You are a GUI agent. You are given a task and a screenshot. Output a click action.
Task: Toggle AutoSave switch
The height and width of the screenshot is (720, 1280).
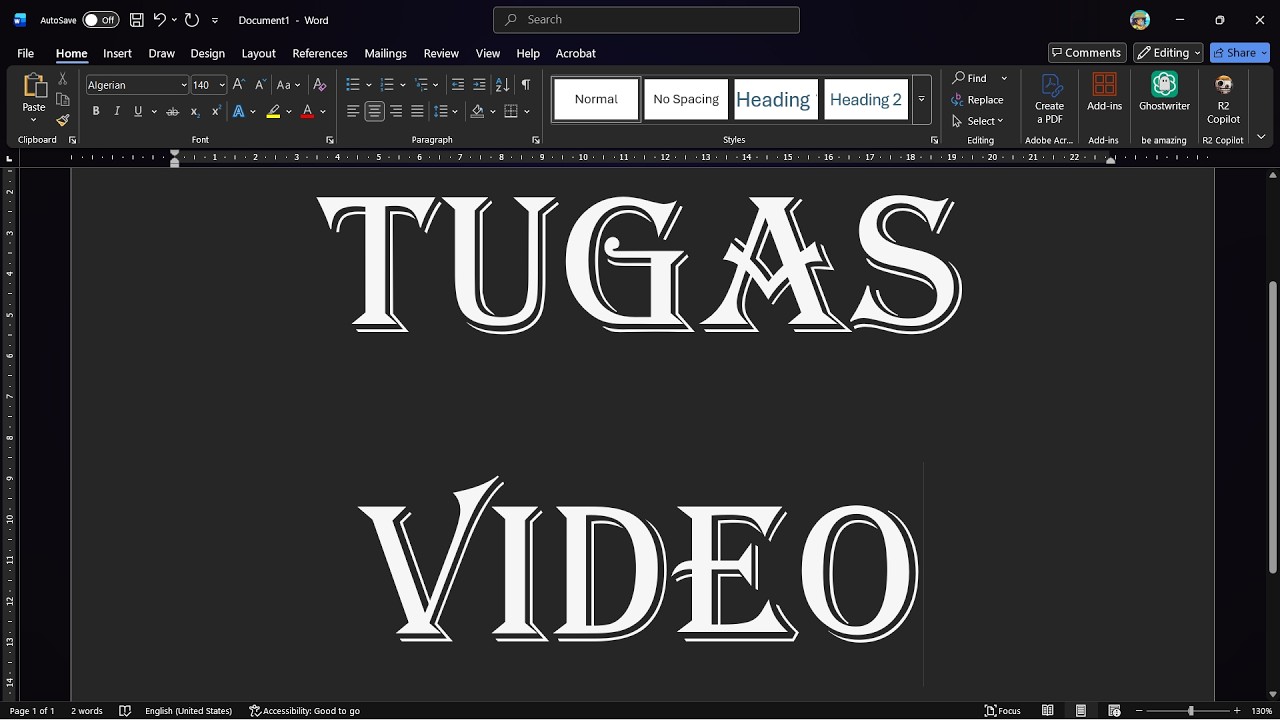100,20
